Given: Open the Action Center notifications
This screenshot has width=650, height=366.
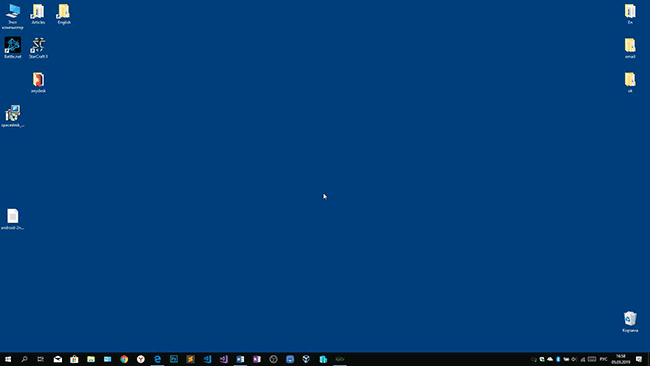Looking at the screenshot, I should point(639,359).
